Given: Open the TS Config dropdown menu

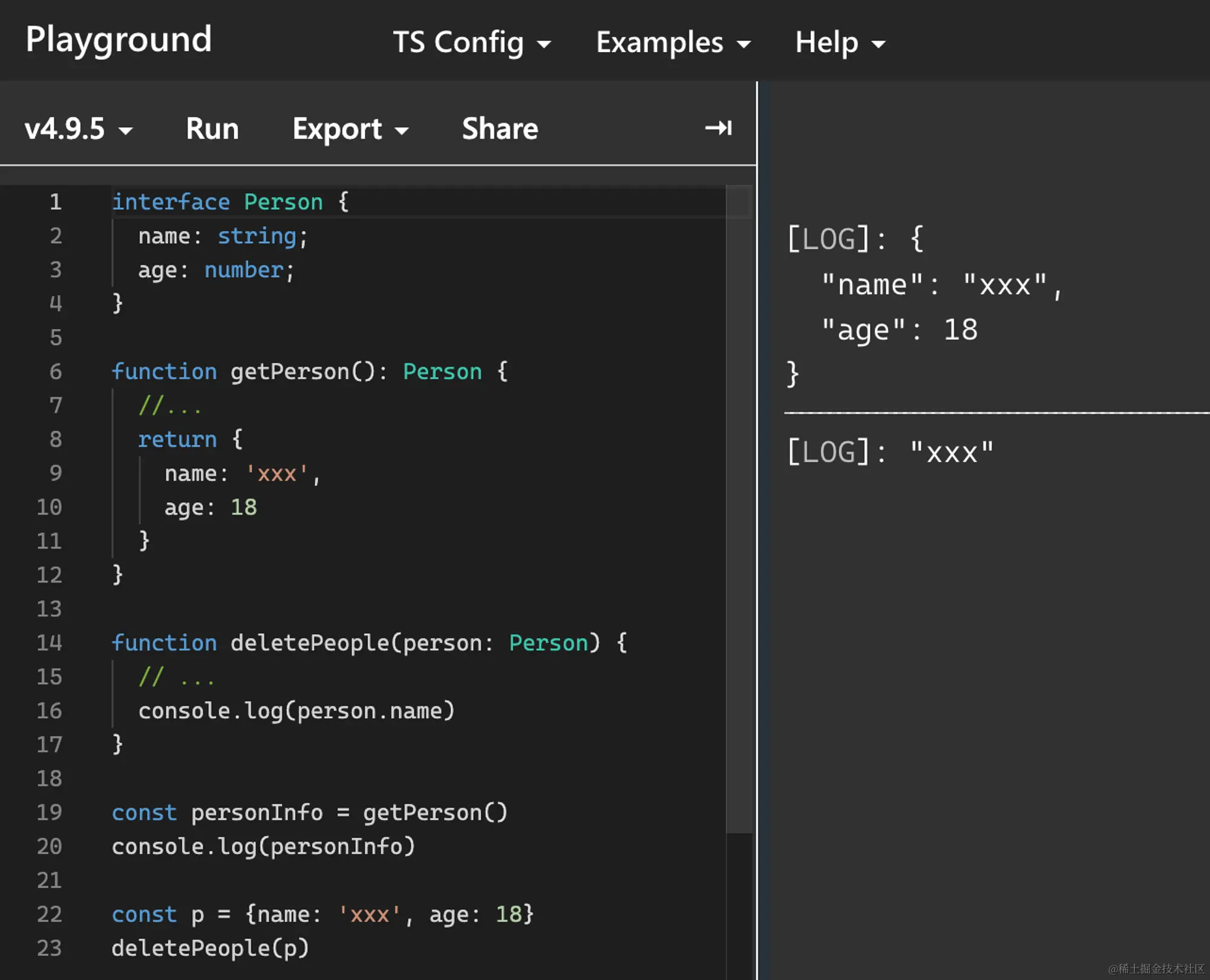Looking at the screenshot, I should pyautogui.click(x=471, y=42).
